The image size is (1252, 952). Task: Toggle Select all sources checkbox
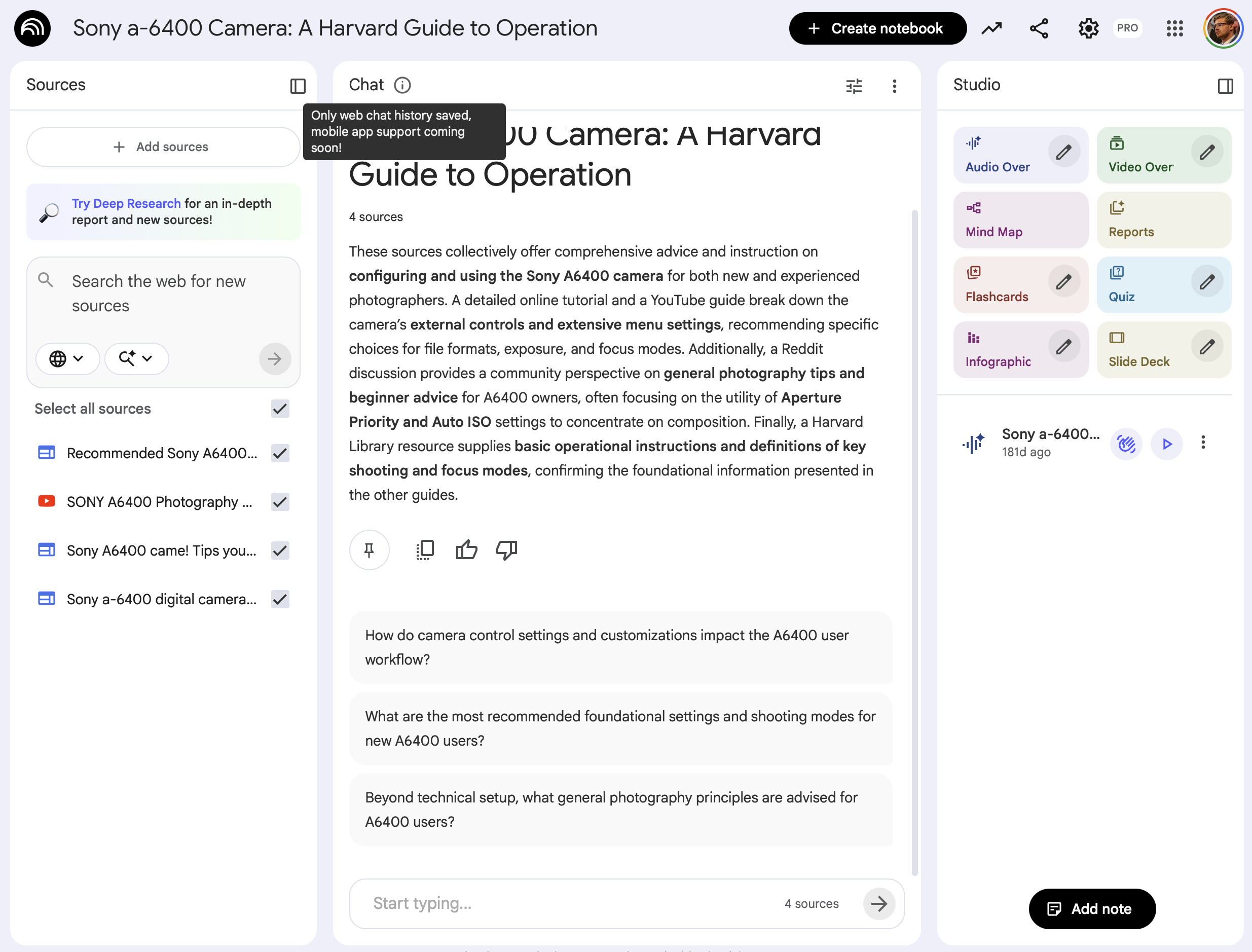click(280, 409)
